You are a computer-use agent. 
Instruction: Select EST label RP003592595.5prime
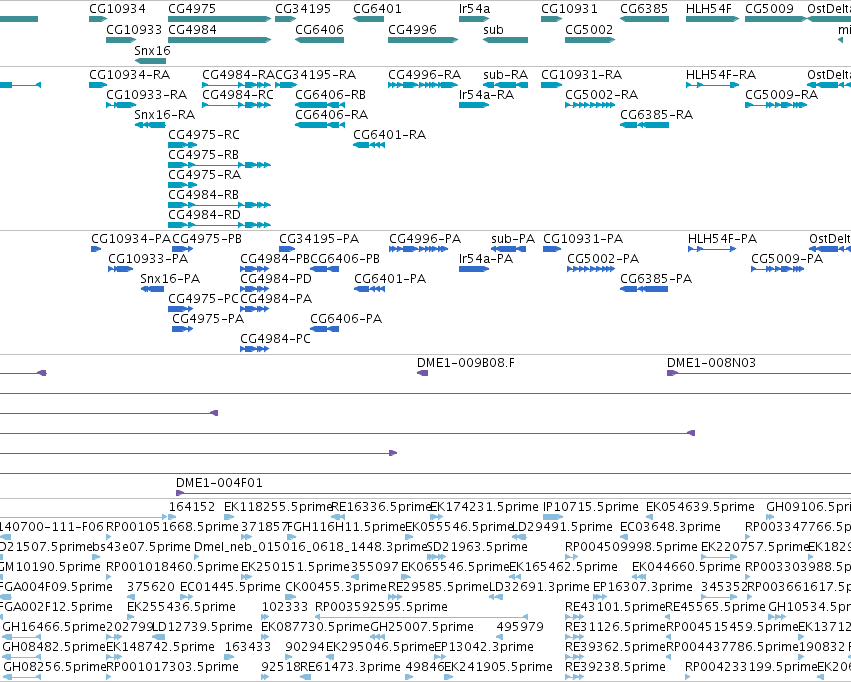(x=382, y=607)
